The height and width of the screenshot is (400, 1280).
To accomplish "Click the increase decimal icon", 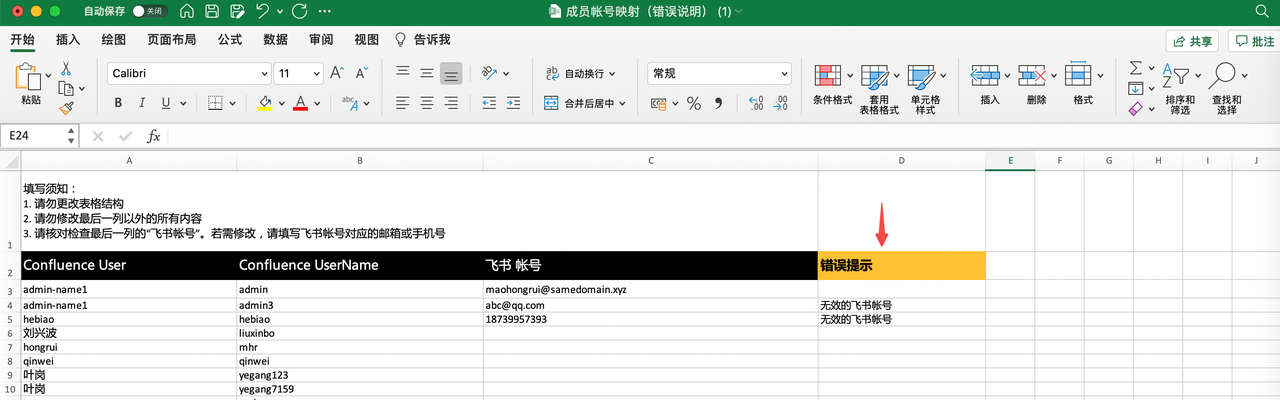I will coord(754,103).
